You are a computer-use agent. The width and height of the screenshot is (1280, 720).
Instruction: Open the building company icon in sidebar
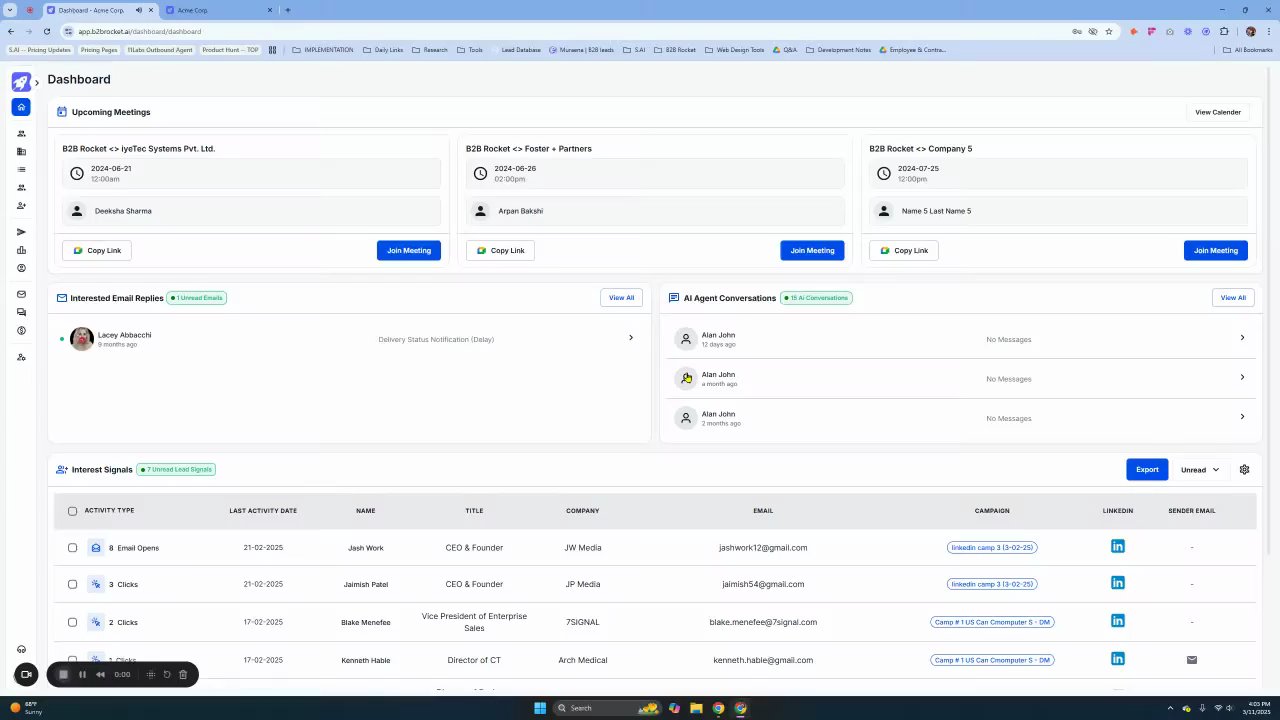(21, 152)
